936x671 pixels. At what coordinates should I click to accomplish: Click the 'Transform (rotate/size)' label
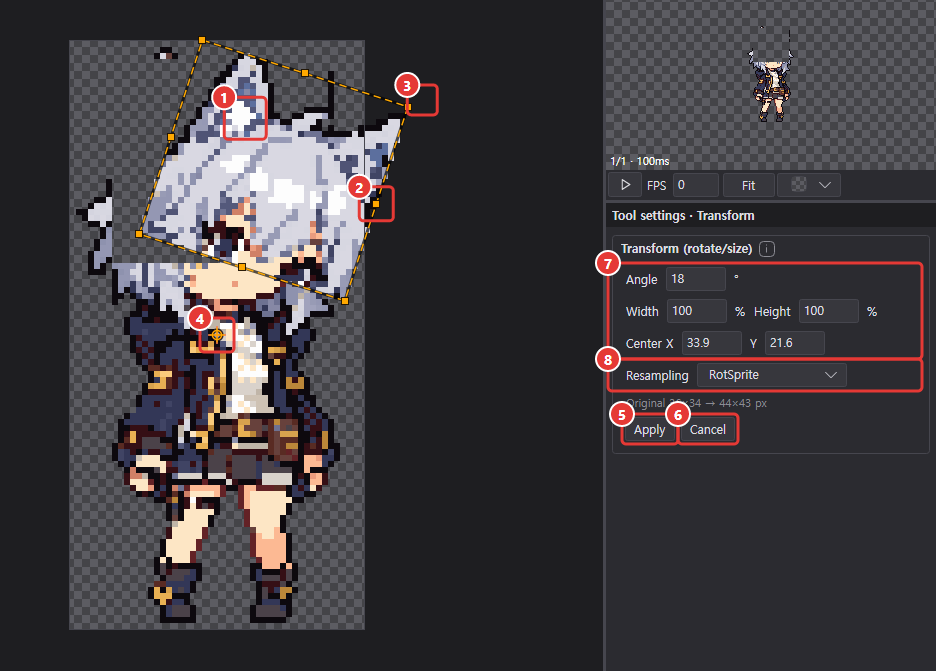[686, 249]
